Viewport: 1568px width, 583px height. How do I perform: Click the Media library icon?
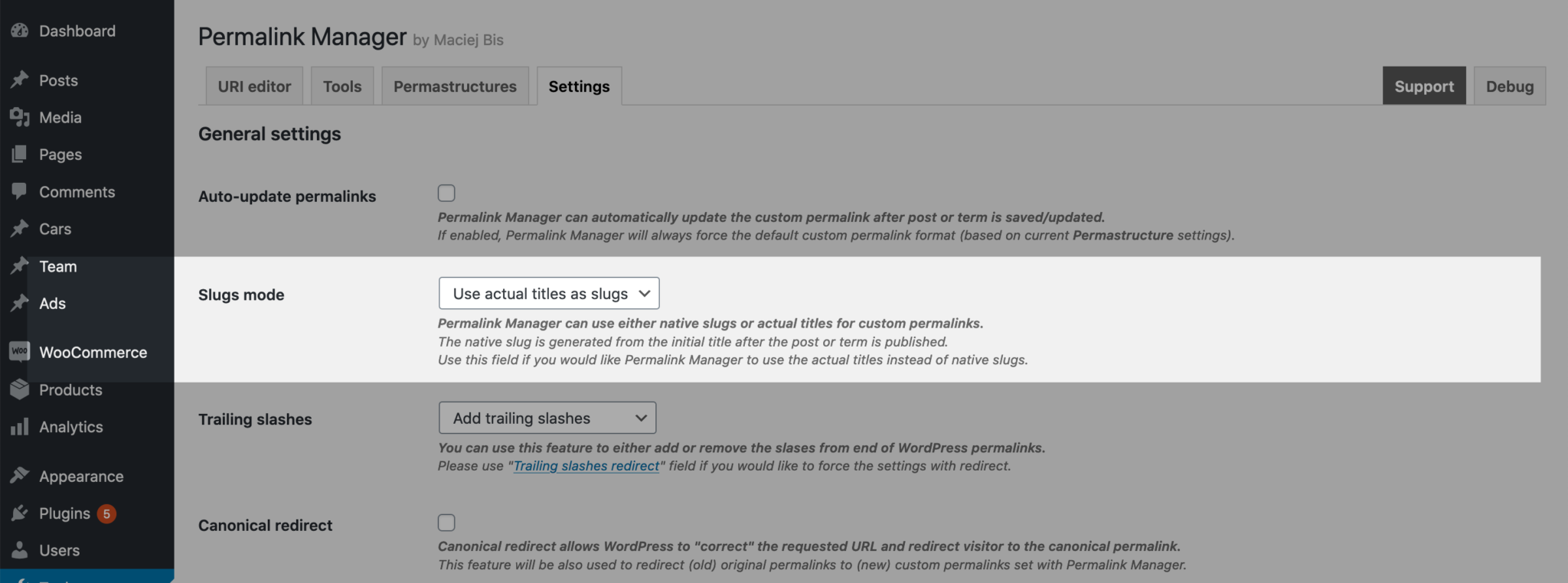[20, 117]
